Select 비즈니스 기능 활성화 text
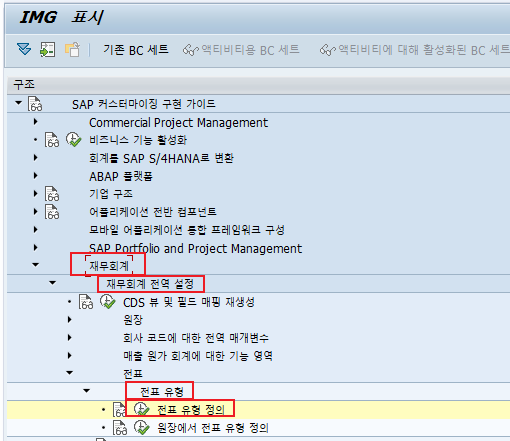Image resolution: width=510 pixels, height=441 pixels. (x=138, y=140)
